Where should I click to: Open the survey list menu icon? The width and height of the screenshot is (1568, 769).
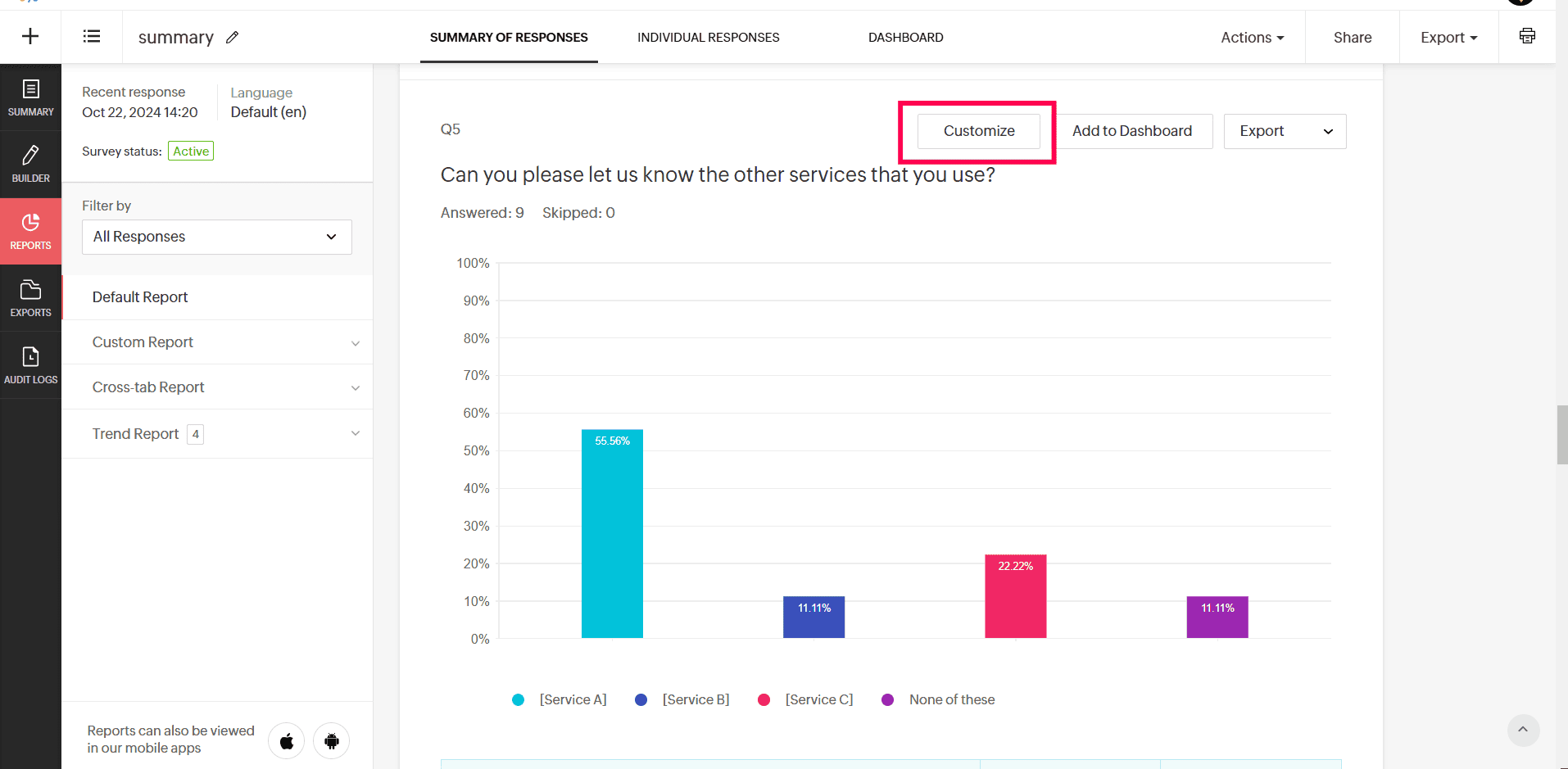coord(92,36)
